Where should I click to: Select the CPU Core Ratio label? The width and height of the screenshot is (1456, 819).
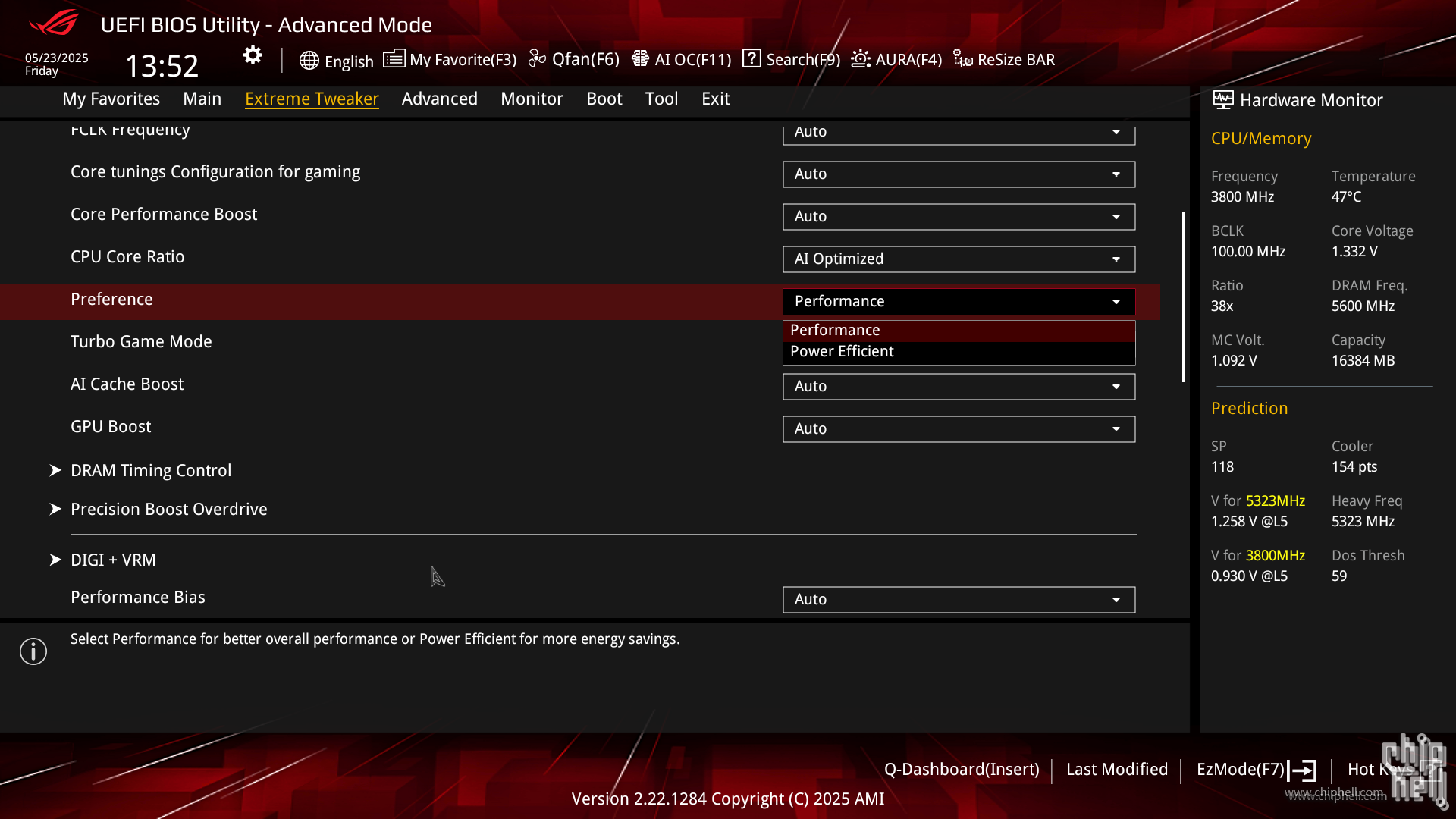[127, 257]
